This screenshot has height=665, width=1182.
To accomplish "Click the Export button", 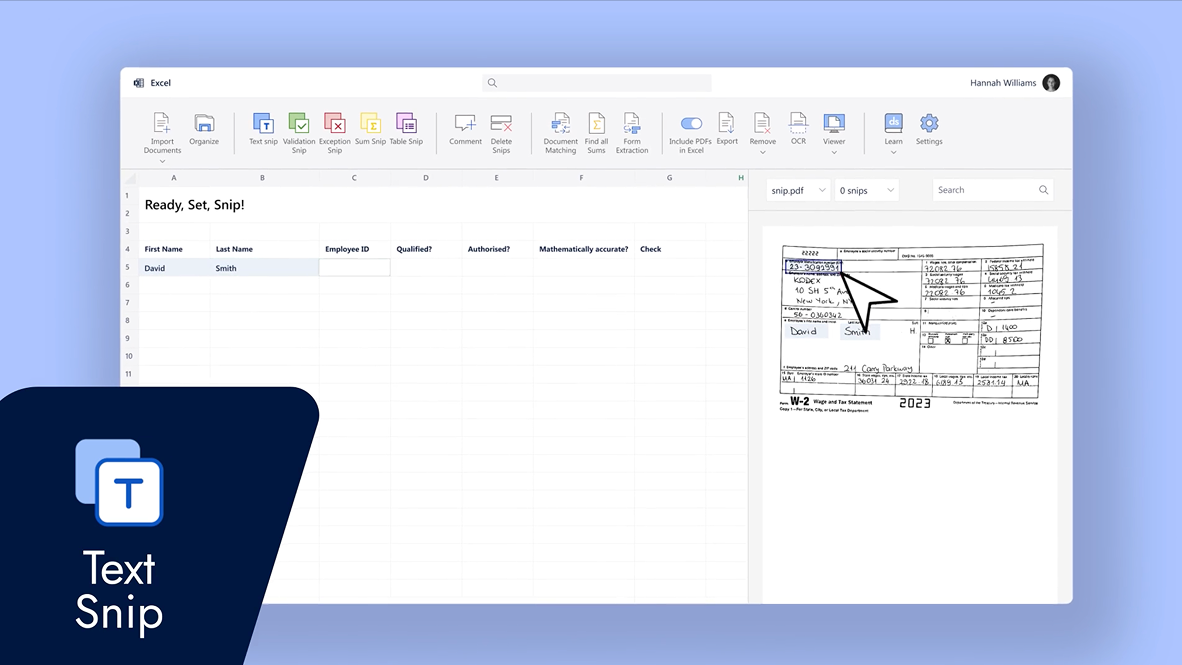I will pos(727,124).
